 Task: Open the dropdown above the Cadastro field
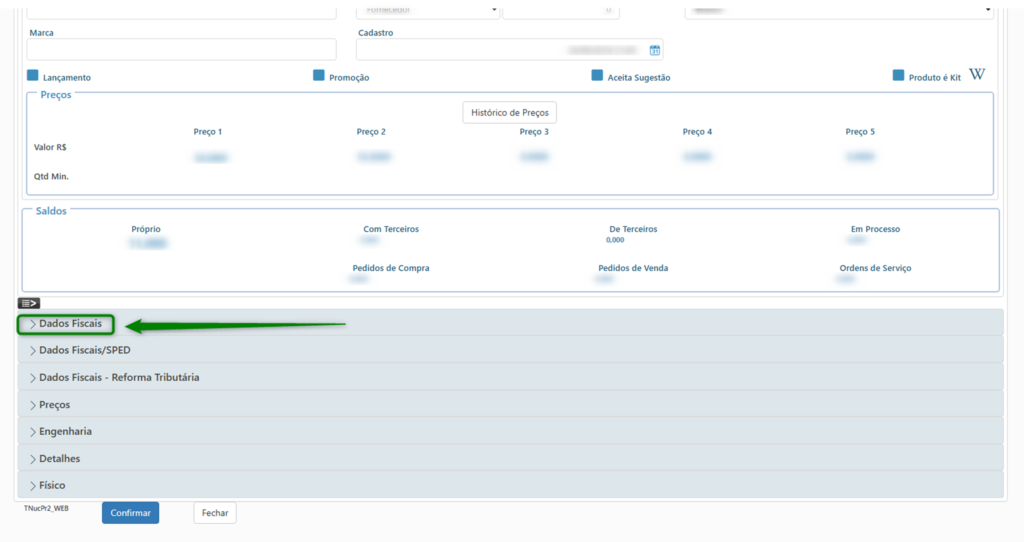[x=428, y=10]
